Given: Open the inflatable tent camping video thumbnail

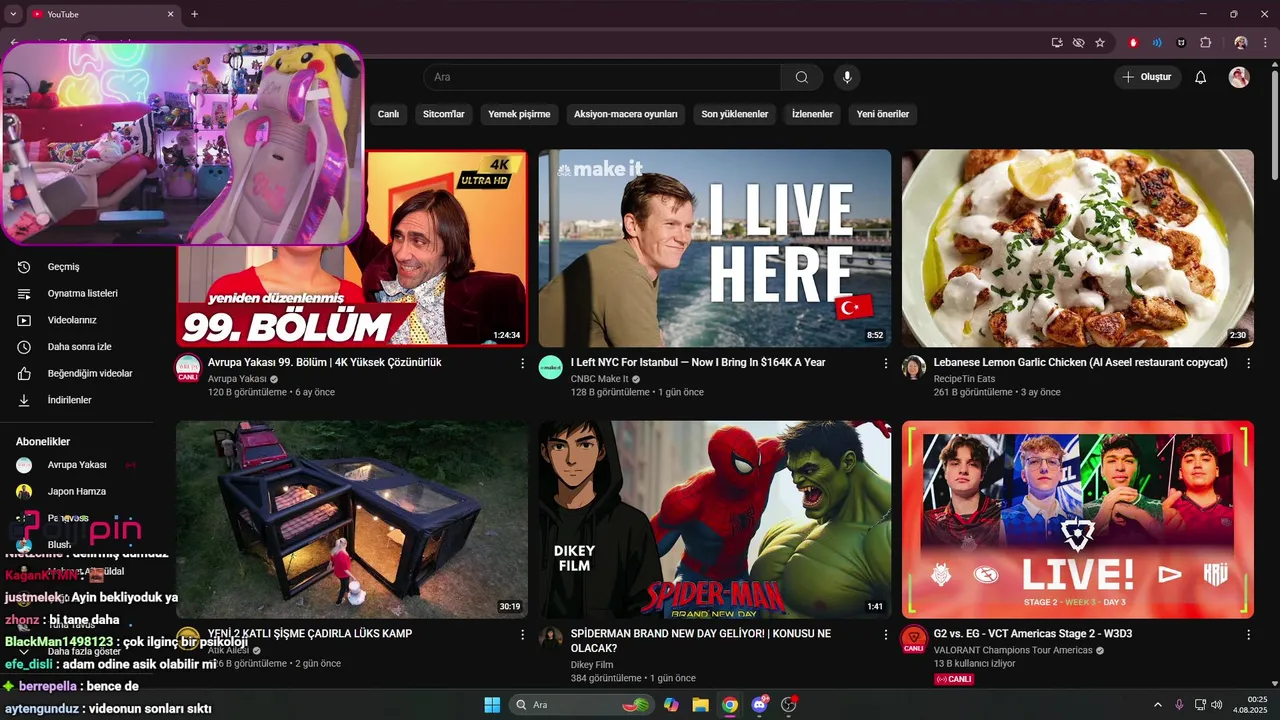Looking at the screenshot, I should click(352, 519).
